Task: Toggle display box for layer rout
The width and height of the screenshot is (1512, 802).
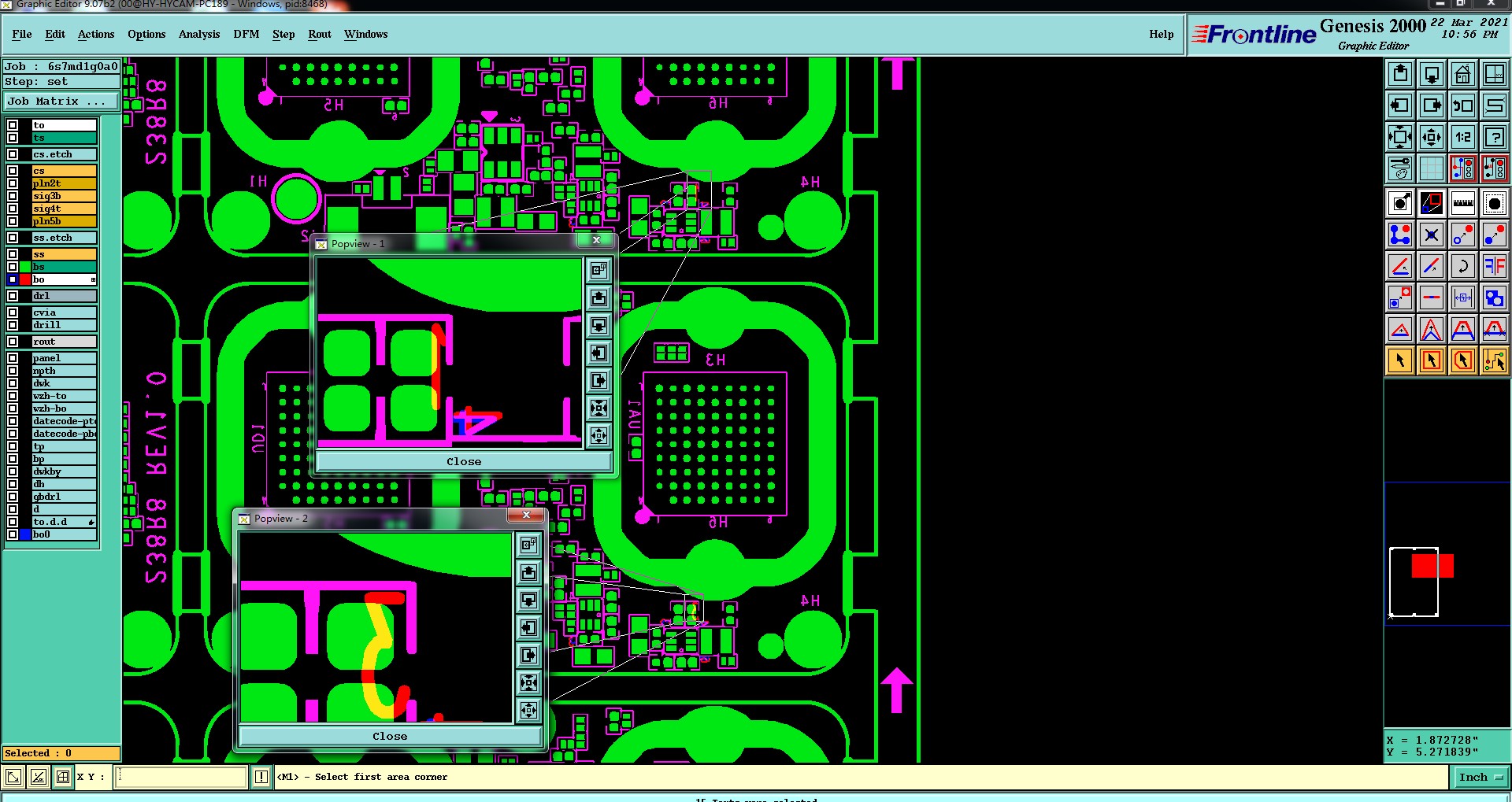Action: 13,342
